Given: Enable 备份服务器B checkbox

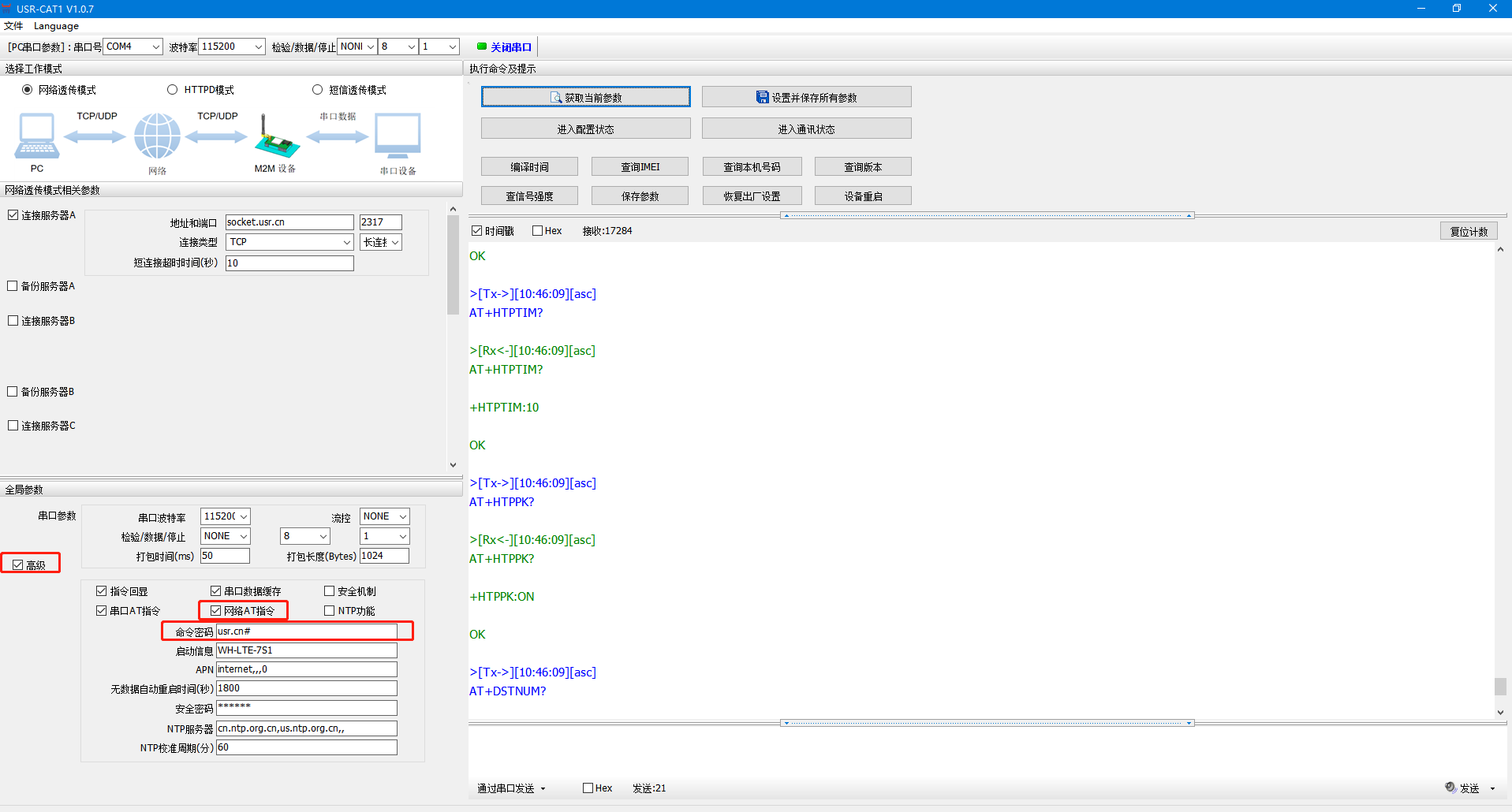Looking at the screenshot, I should coord(13,391).
